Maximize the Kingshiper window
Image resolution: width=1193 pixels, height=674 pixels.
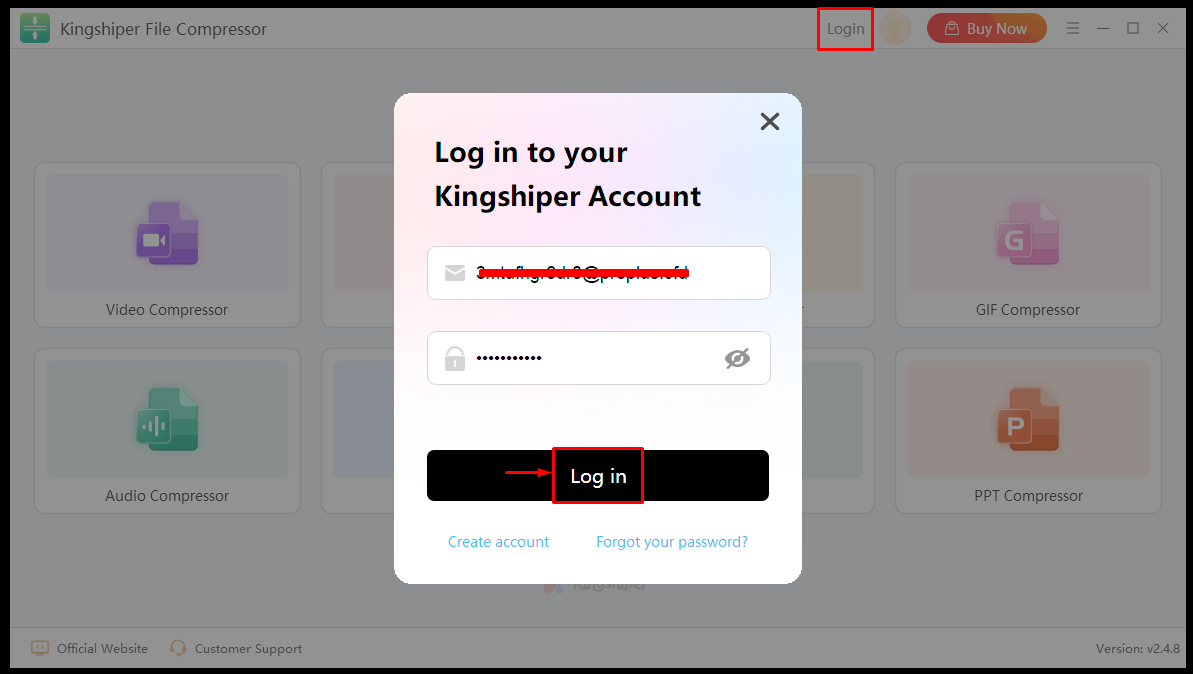click(x=1133, y=28)
